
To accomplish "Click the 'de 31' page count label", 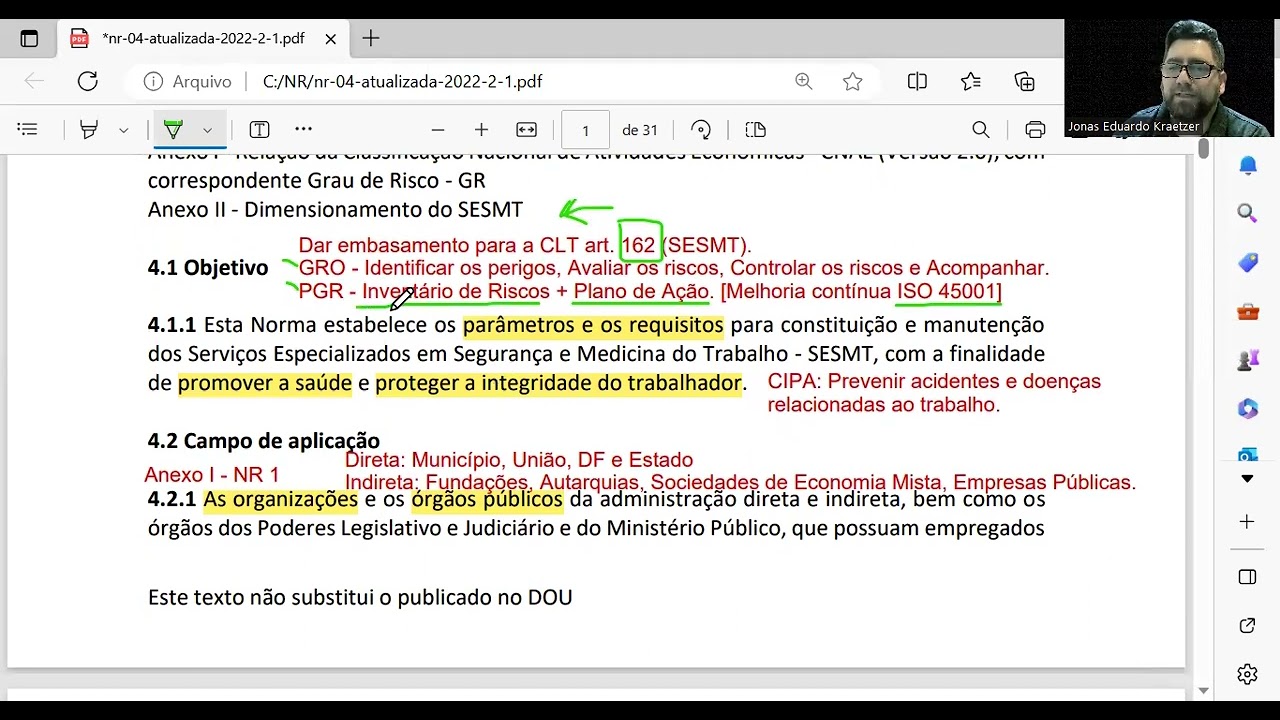I will [x=640, y=130].
